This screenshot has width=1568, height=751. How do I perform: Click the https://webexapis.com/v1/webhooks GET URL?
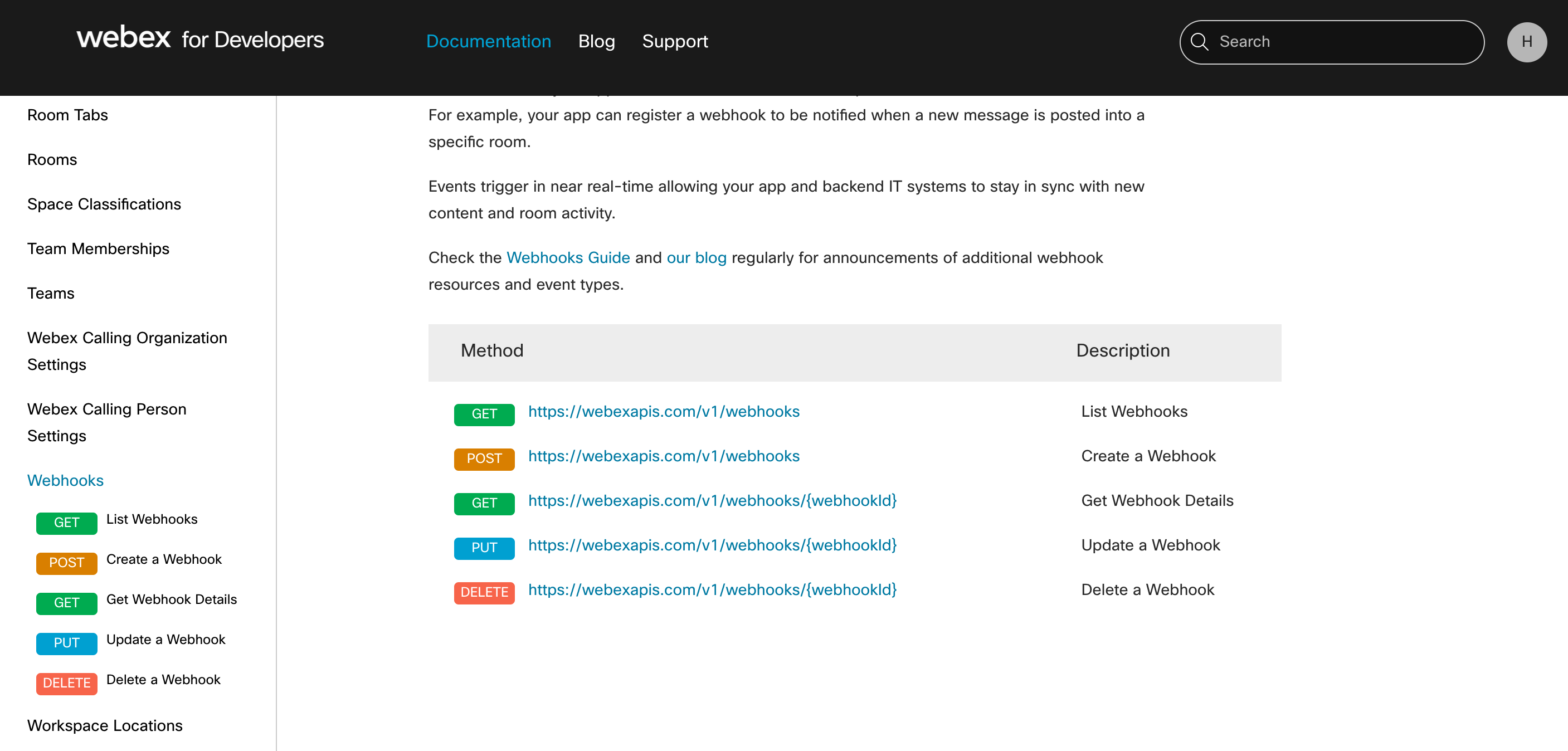click(663, 411)
